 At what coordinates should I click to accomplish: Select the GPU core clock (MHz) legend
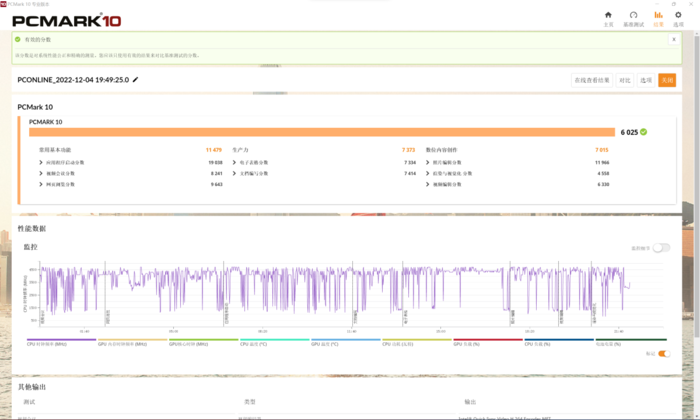pos(203,342)
